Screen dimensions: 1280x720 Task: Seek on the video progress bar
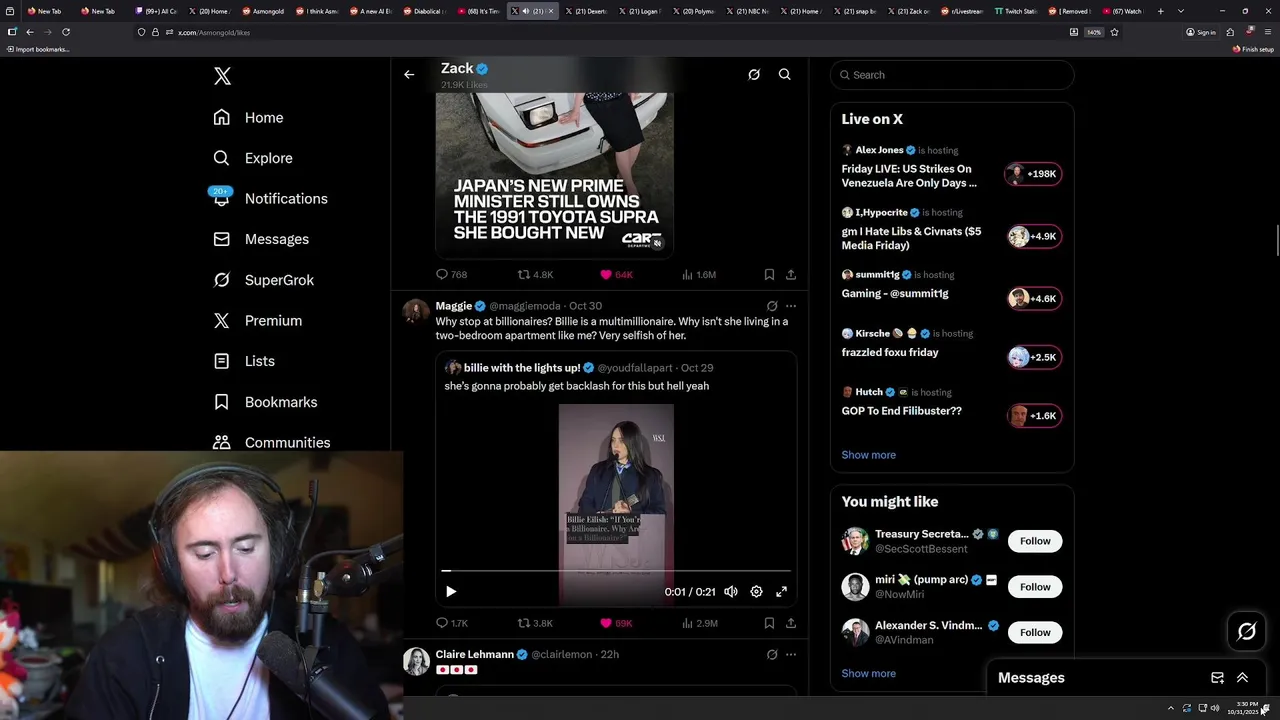[616, 571]
